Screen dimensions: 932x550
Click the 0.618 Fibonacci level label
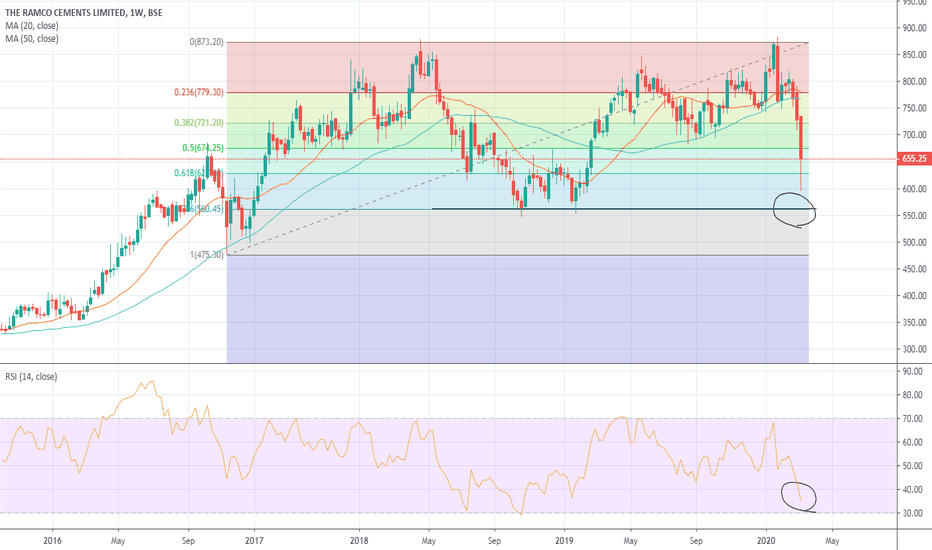coord(199,173)
